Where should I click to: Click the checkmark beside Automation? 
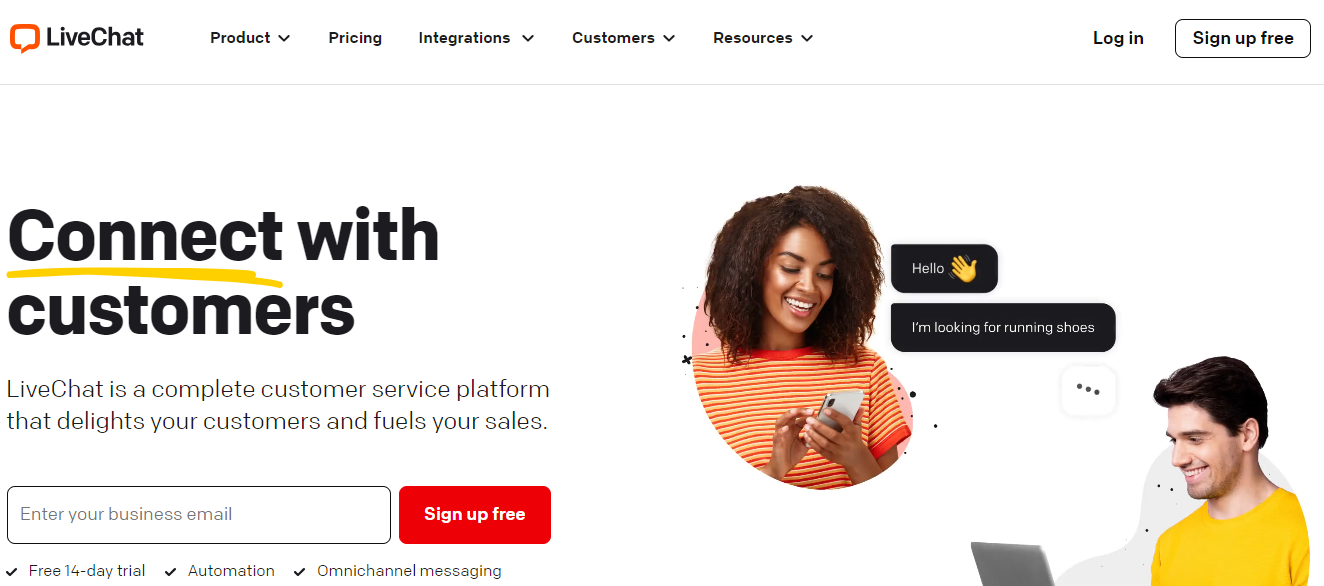171,572
